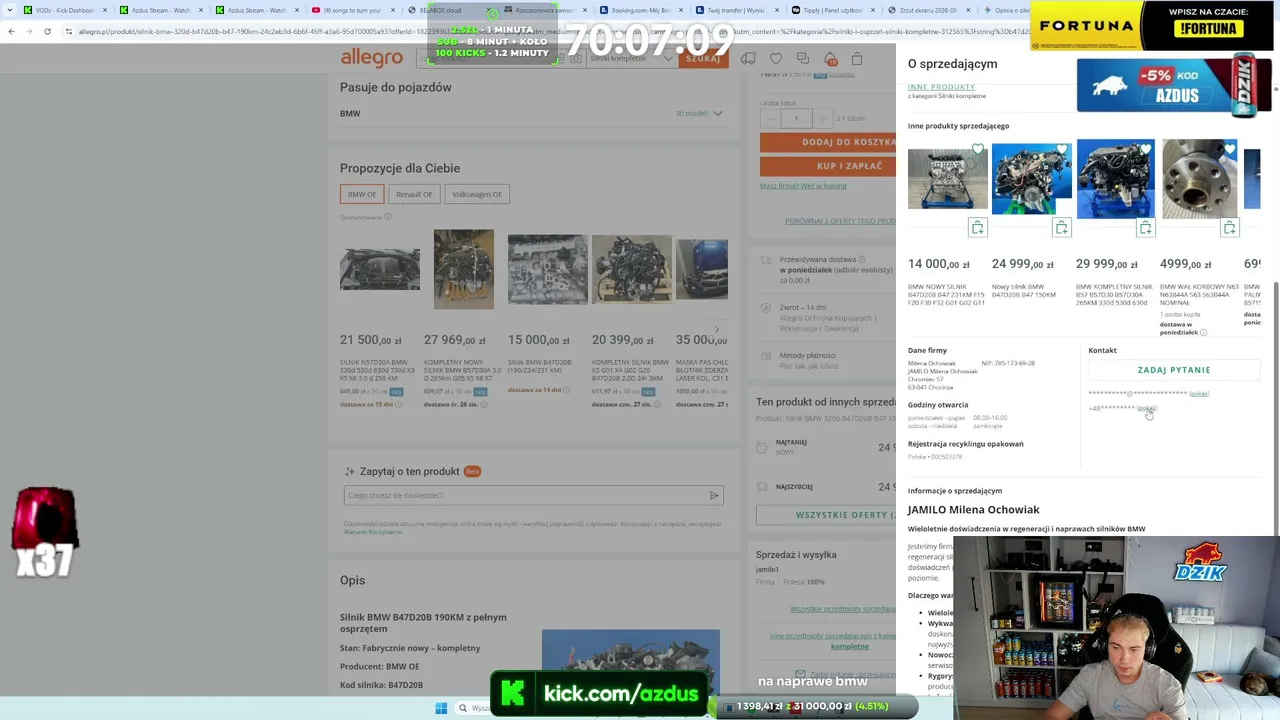This screenshot has width=1280, height=720.
Task: Open the 27 969 zł suggested engine thumbnail
Action: (464, 269)
